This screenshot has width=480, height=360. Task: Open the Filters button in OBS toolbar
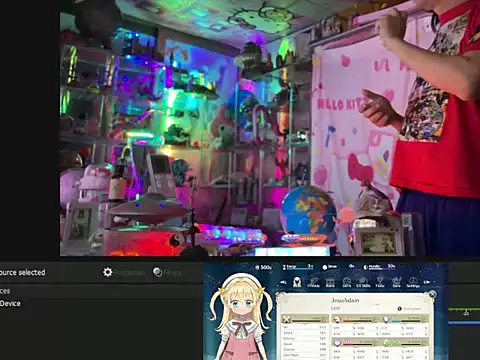[x=167, y=272]
